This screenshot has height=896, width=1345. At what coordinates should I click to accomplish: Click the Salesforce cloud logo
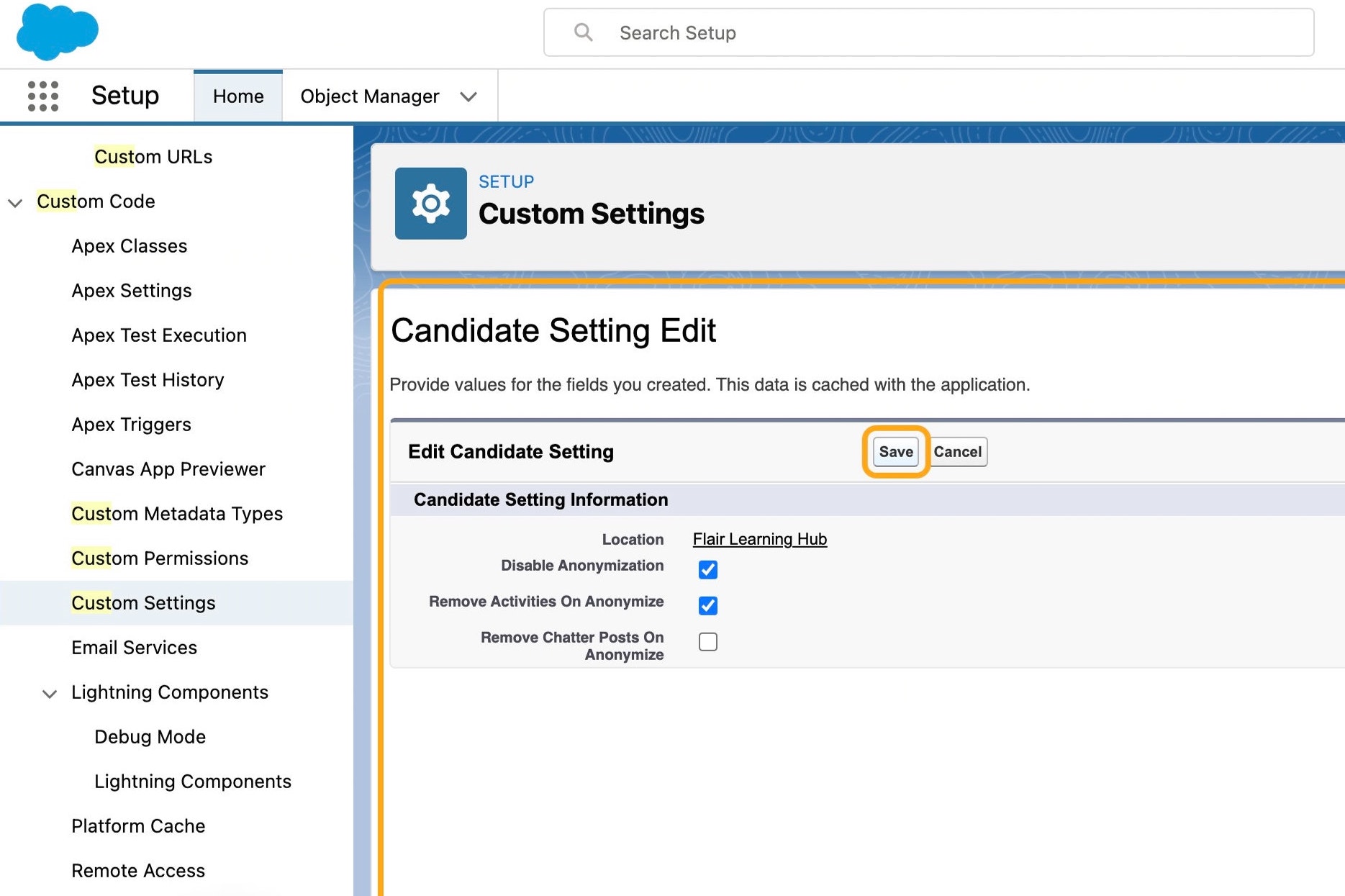point(57,32)
